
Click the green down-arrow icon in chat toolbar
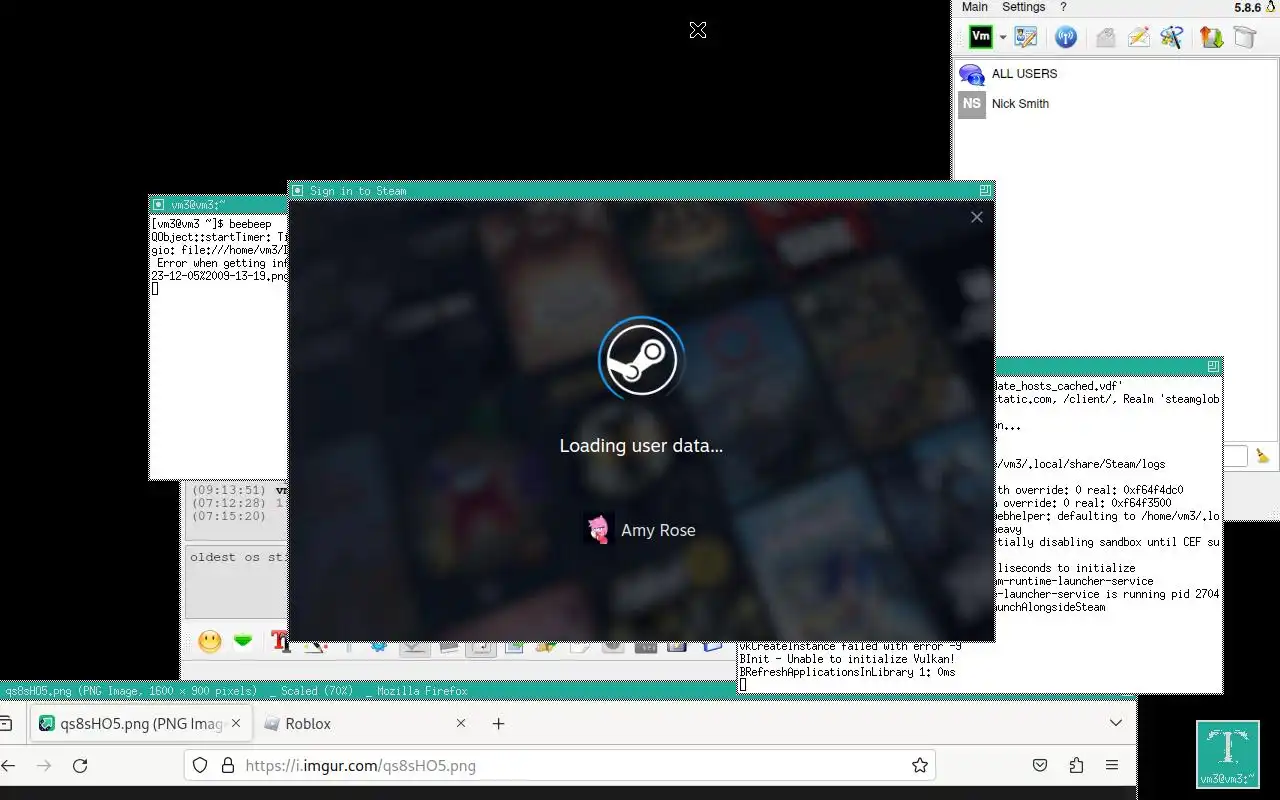(243, 642)
